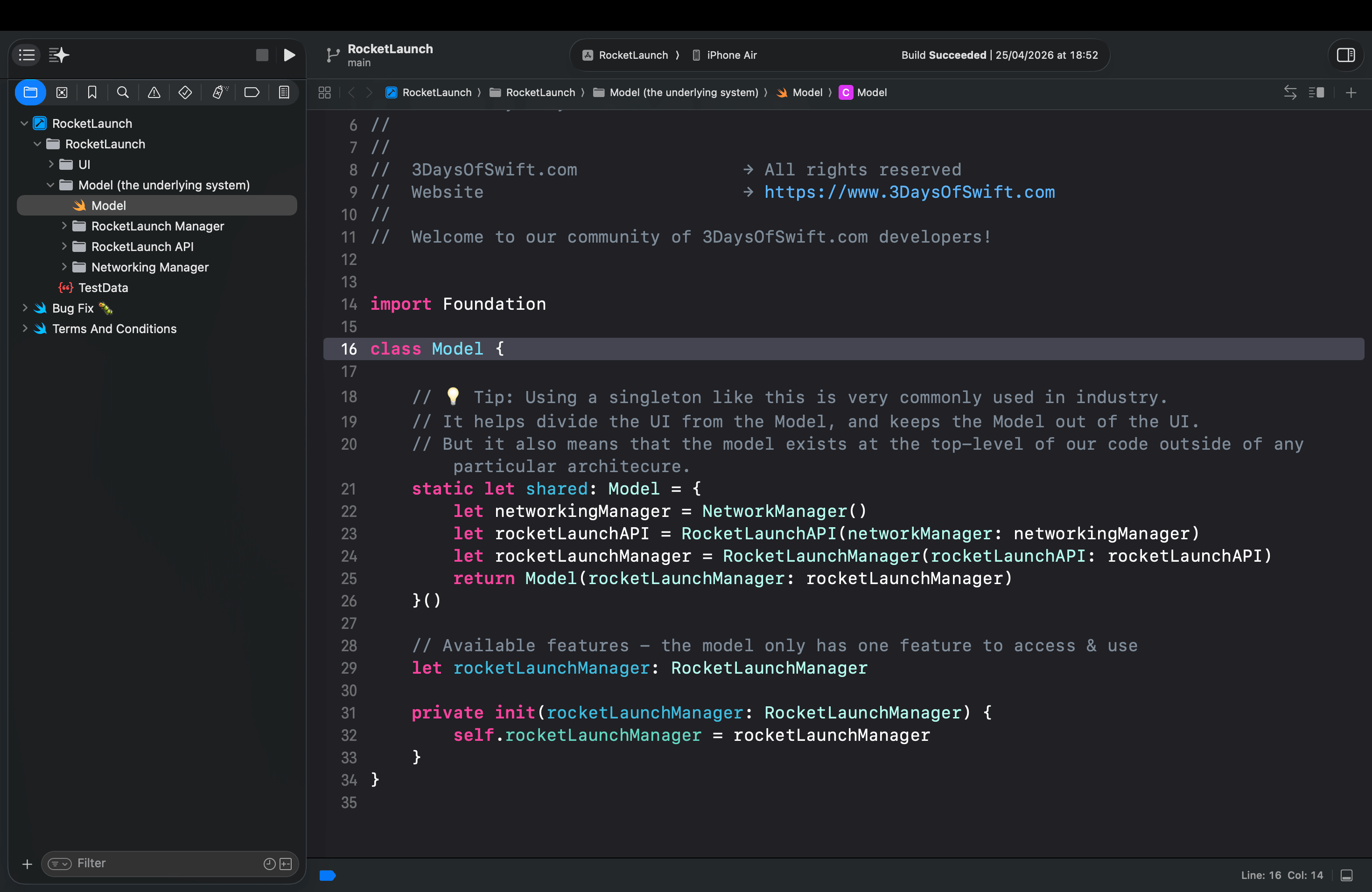The width and height of the screenshot is (1372, 892).
Task: Open the source control branch icon
Action: click(x=333, y=55)
